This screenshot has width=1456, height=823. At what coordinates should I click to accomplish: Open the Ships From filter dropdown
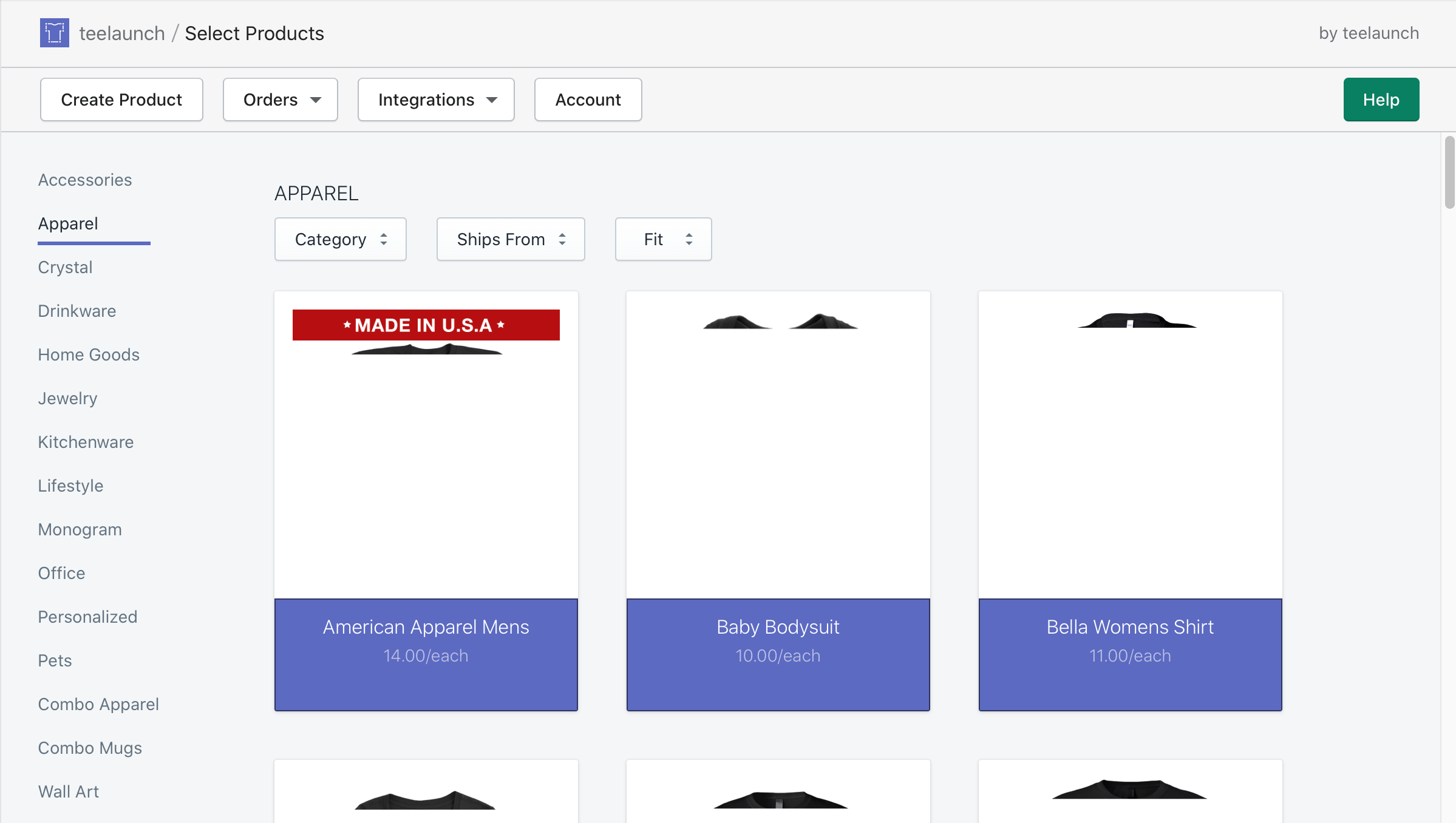[510, 239]
